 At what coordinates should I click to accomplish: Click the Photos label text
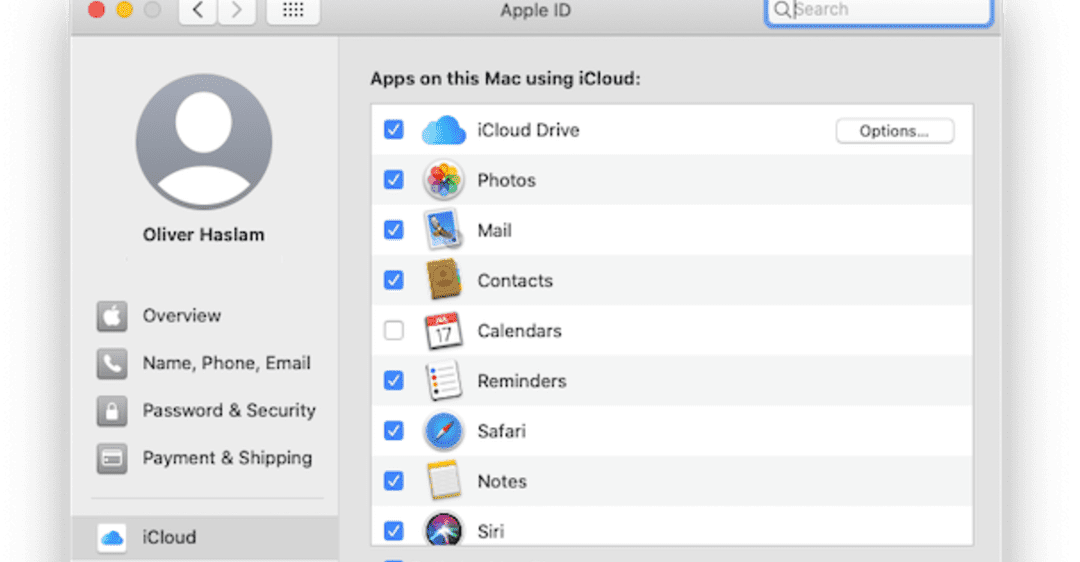(x=506, y=180)
